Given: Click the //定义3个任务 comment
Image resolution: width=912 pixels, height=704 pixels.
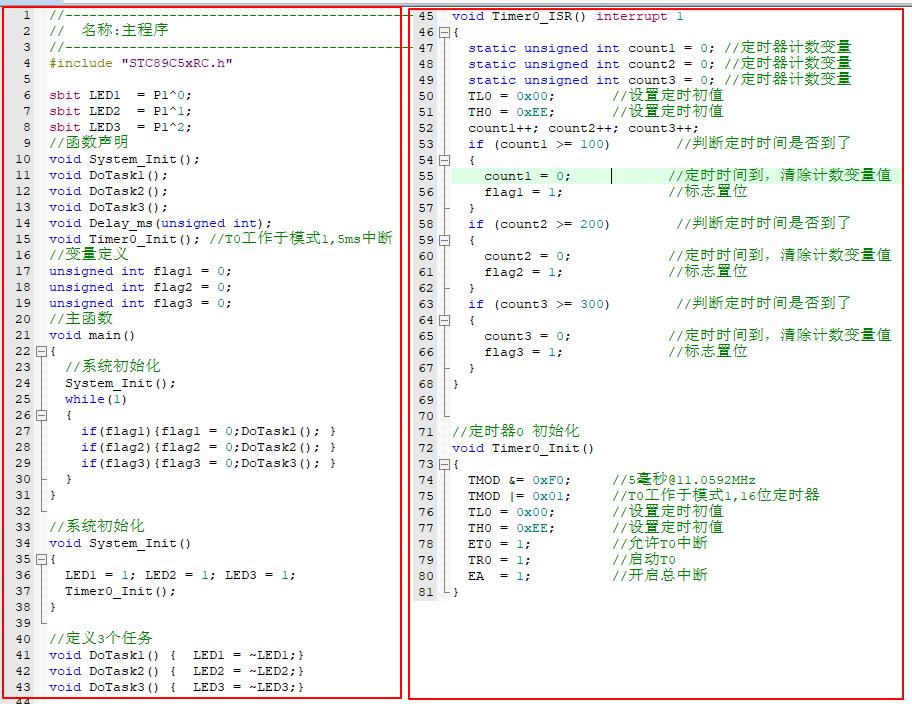Looking at the screenshot, I should point(101,638).
